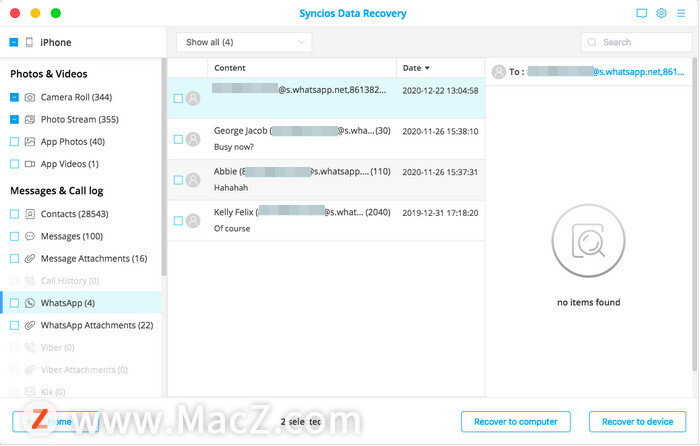Open the feedback chat icon in title bar

click(642, 13)
